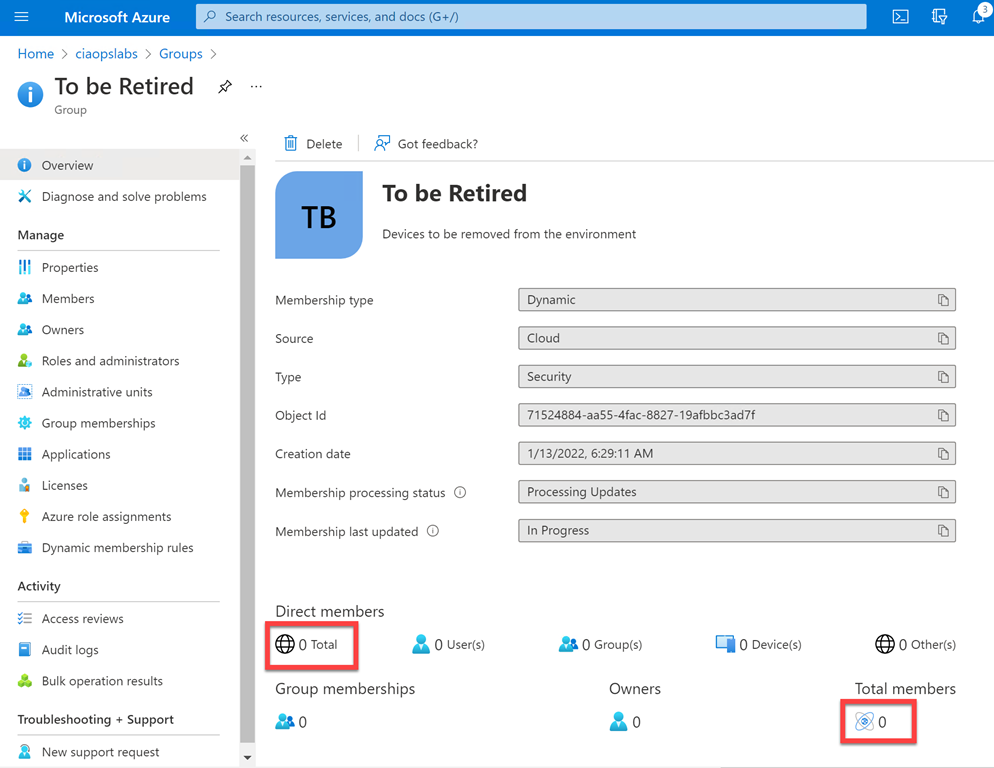Pin the To be Retired group
Screen dimensions: 994x768
pos(225,87)
